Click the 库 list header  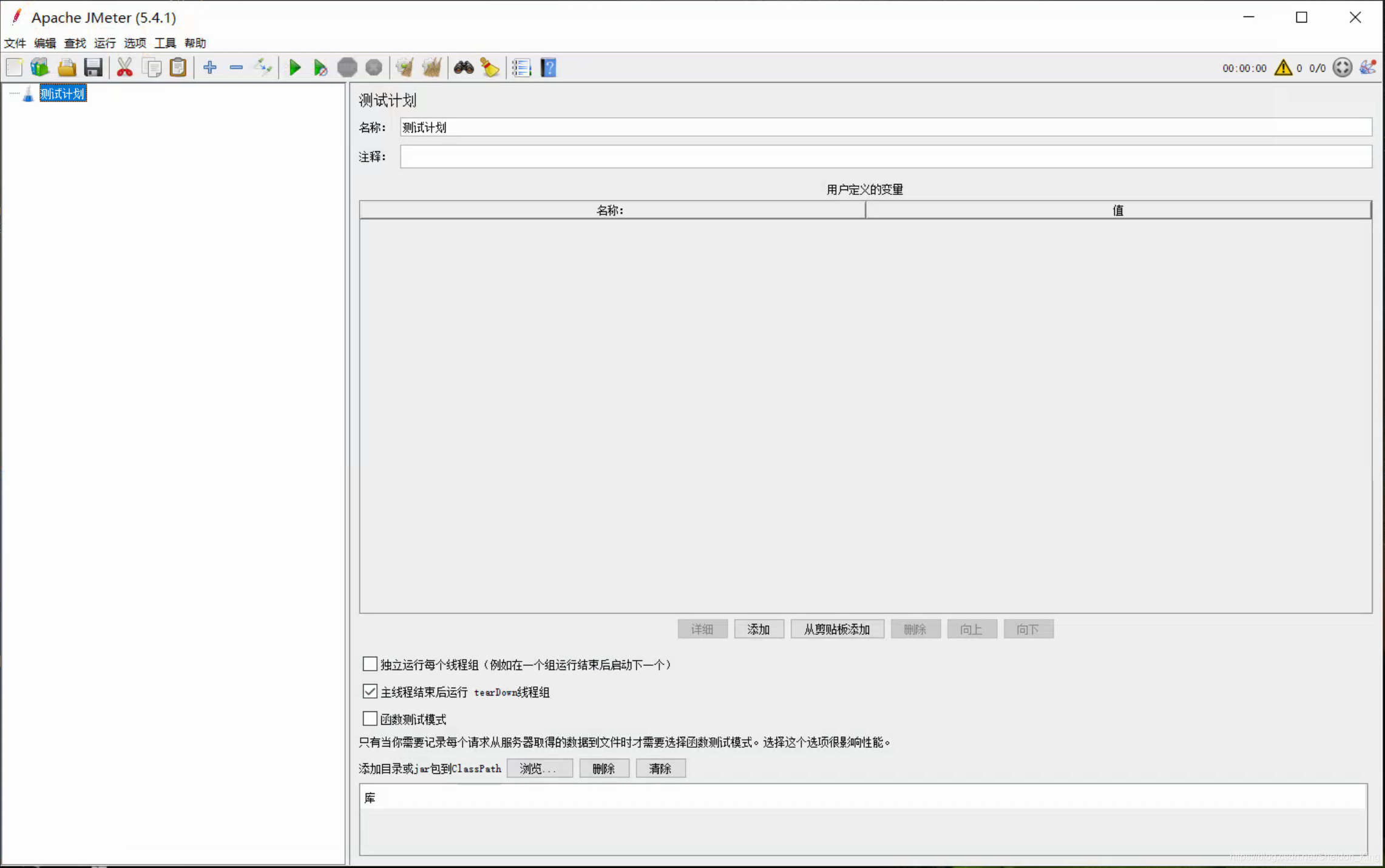pyautogui.click(x=863, y=798)
